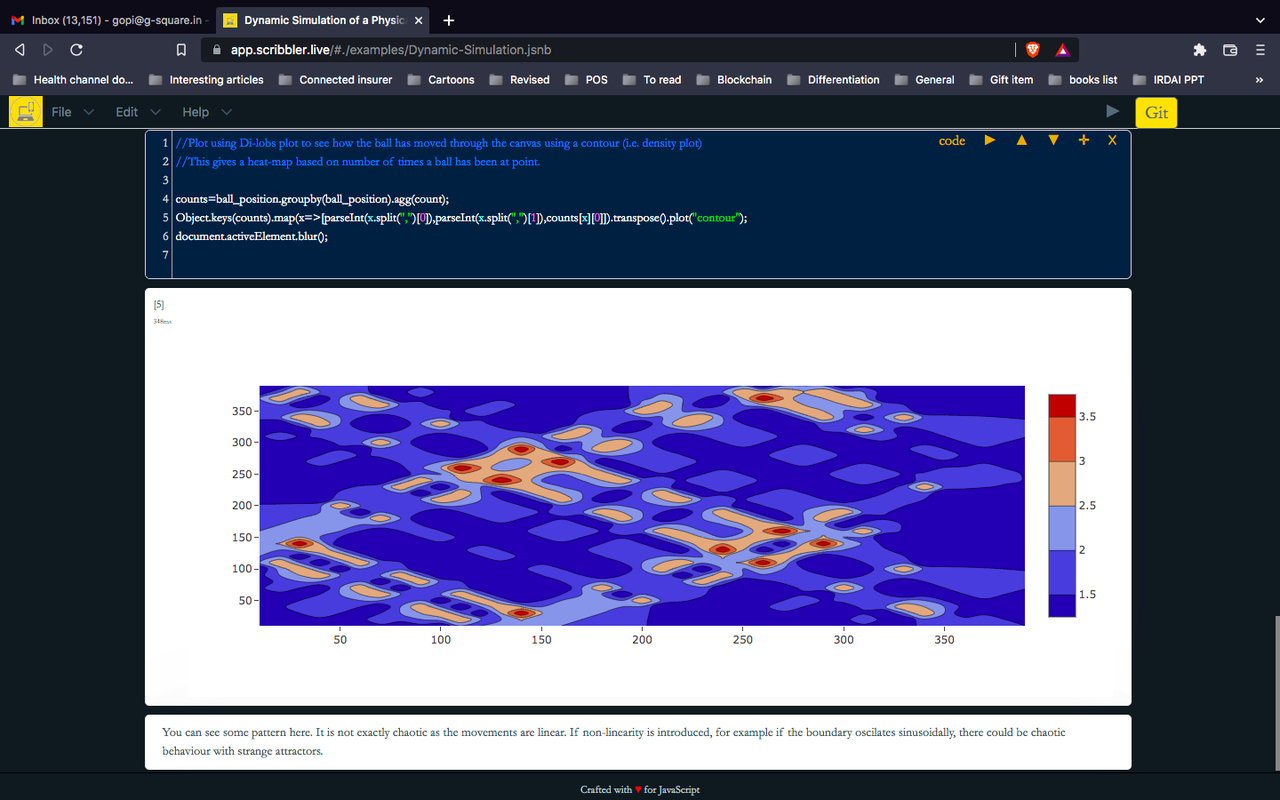Image resolution: width=1280 pixels, height=800 pixels.
Task: Open the Cartoons bookmarks folder
Action: [441, 80]
